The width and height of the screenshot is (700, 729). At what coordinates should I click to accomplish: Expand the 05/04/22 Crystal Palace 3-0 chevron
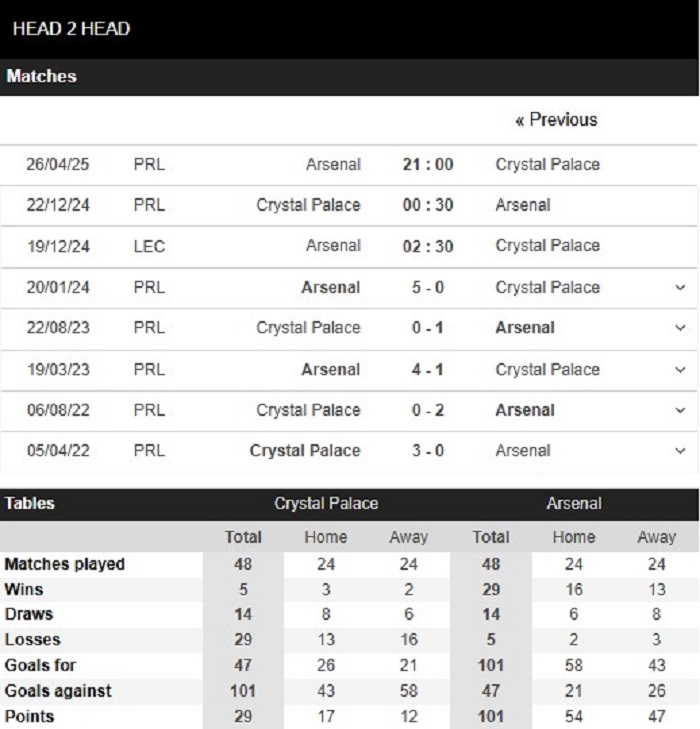(x=680, y=451)
